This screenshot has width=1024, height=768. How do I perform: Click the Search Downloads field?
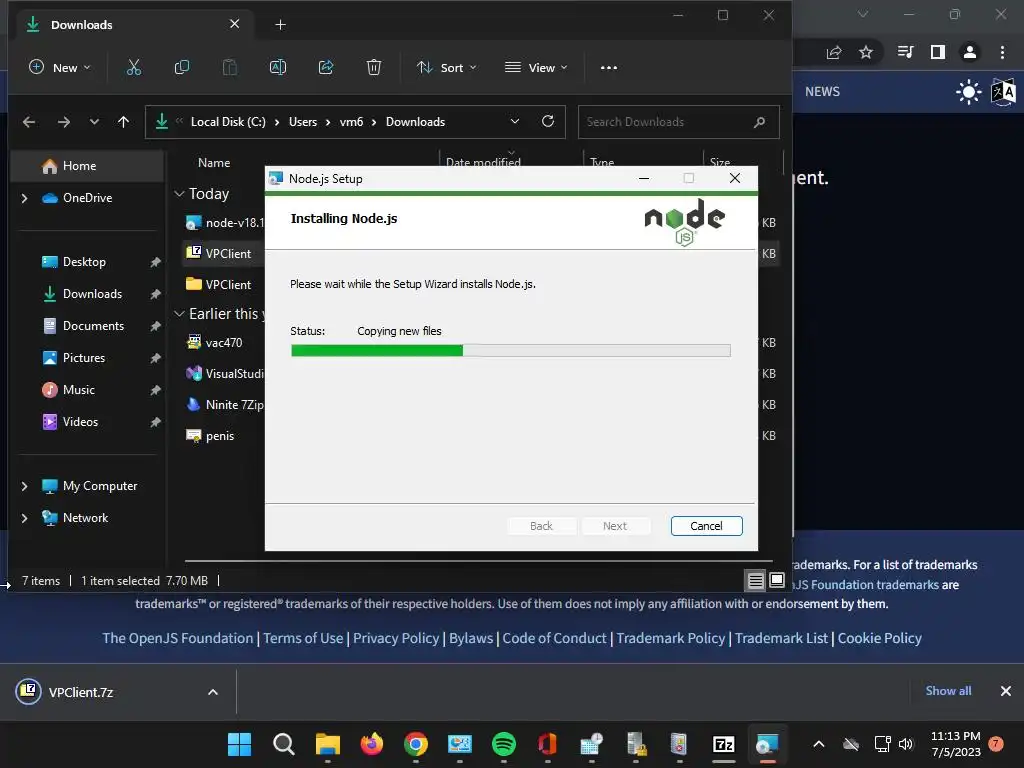(x=679, y=122)
